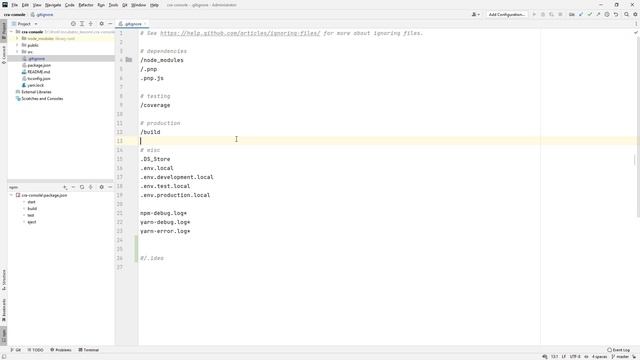Collapse the cra-console root folder
The width and height of the screenshot is (640, 360).
12,31
